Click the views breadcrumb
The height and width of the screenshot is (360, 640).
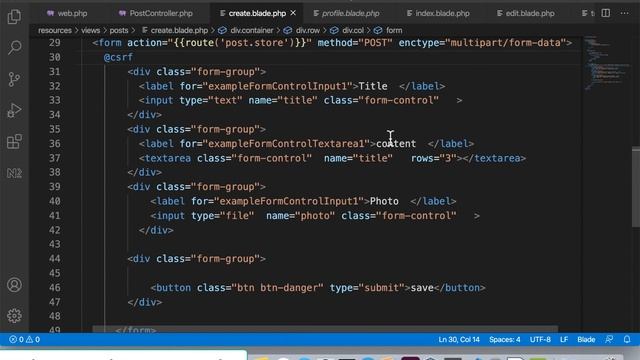(90, 30)
